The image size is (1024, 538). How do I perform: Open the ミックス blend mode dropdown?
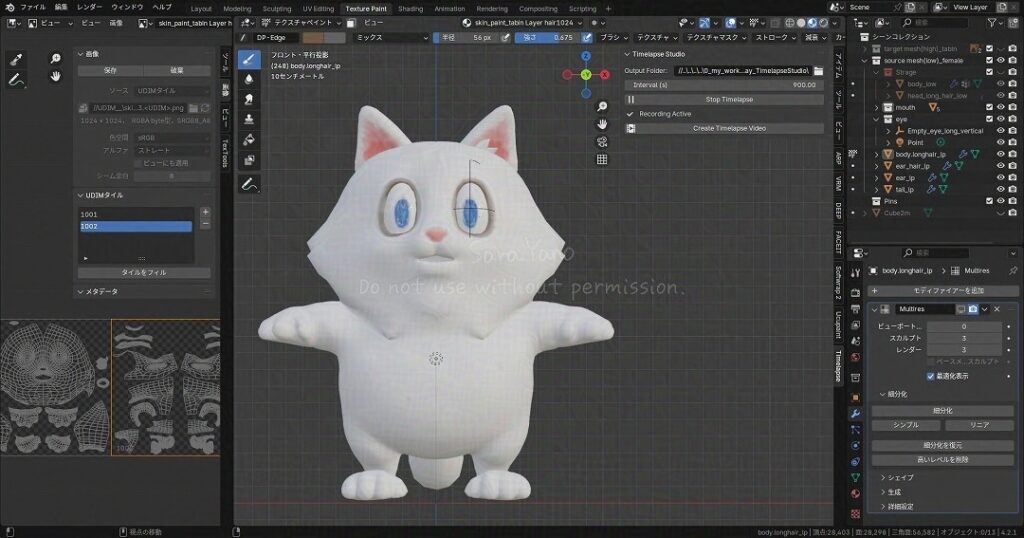pos(391,38)
